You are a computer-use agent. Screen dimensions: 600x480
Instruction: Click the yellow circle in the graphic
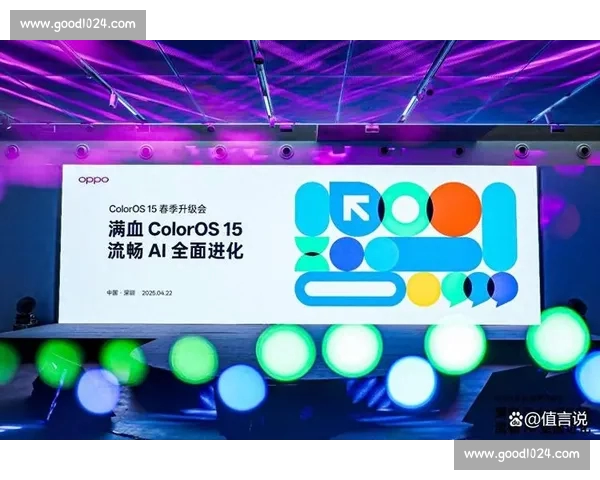point(424,289)
